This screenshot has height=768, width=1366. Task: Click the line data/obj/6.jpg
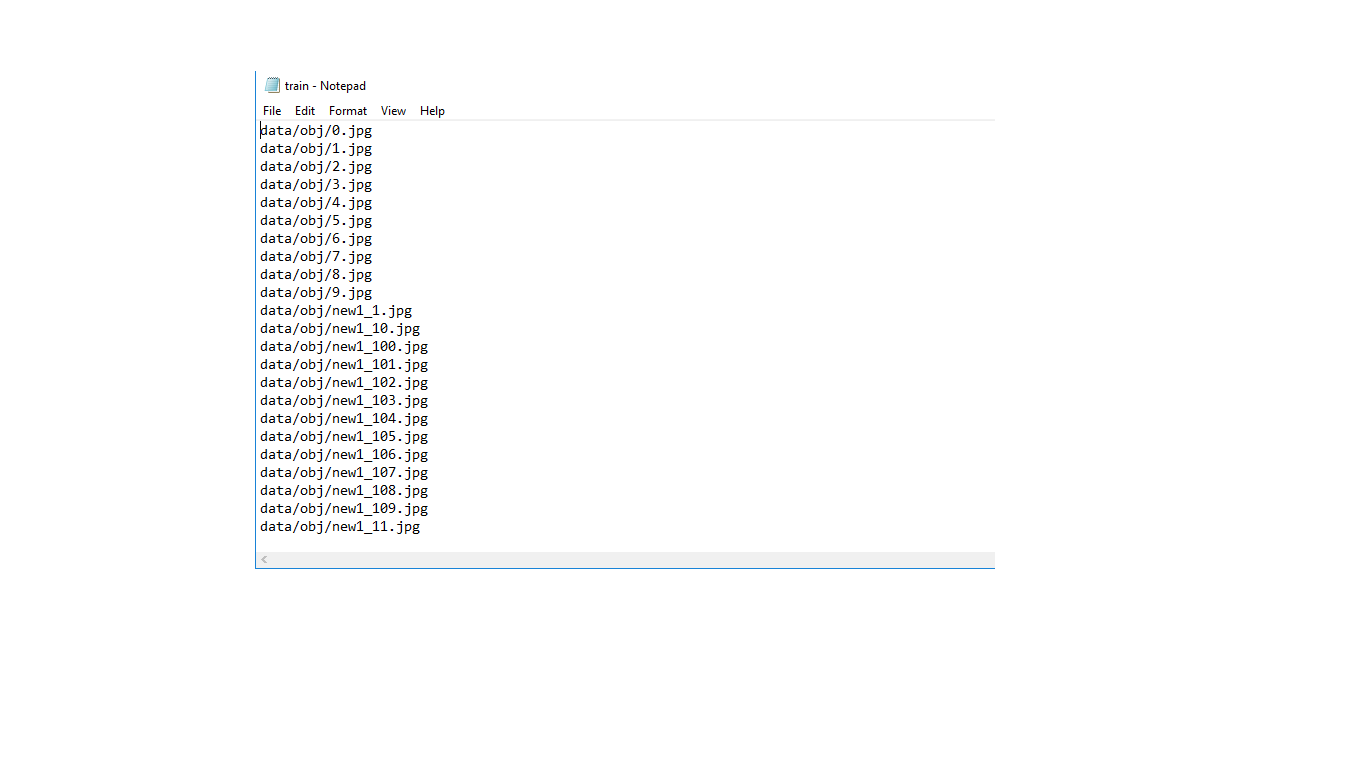coord(316,239)
